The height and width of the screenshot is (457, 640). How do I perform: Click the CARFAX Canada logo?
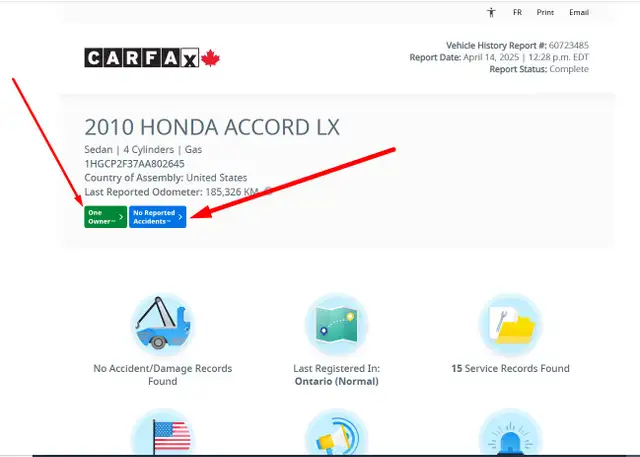point(152,58)
